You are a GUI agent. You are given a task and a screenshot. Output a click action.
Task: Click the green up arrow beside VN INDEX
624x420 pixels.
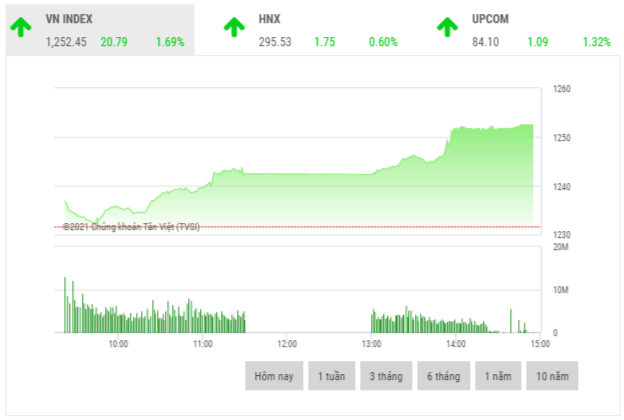[x=21, y=28]
